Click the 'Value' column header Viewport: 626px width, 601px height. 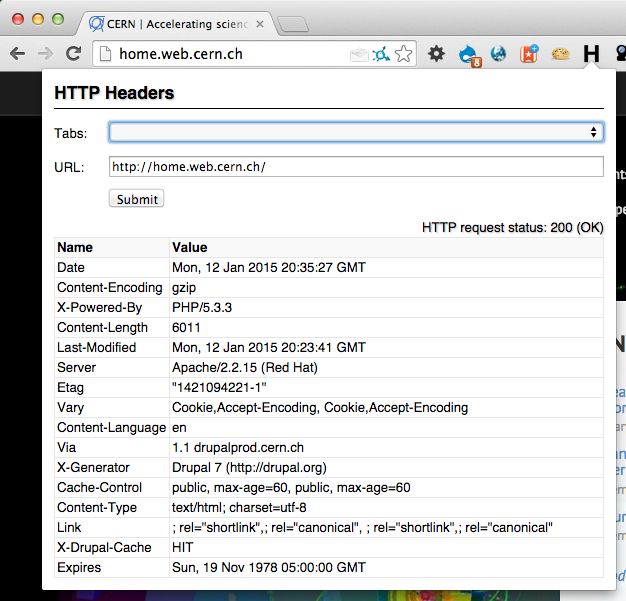tap(190, 247)
